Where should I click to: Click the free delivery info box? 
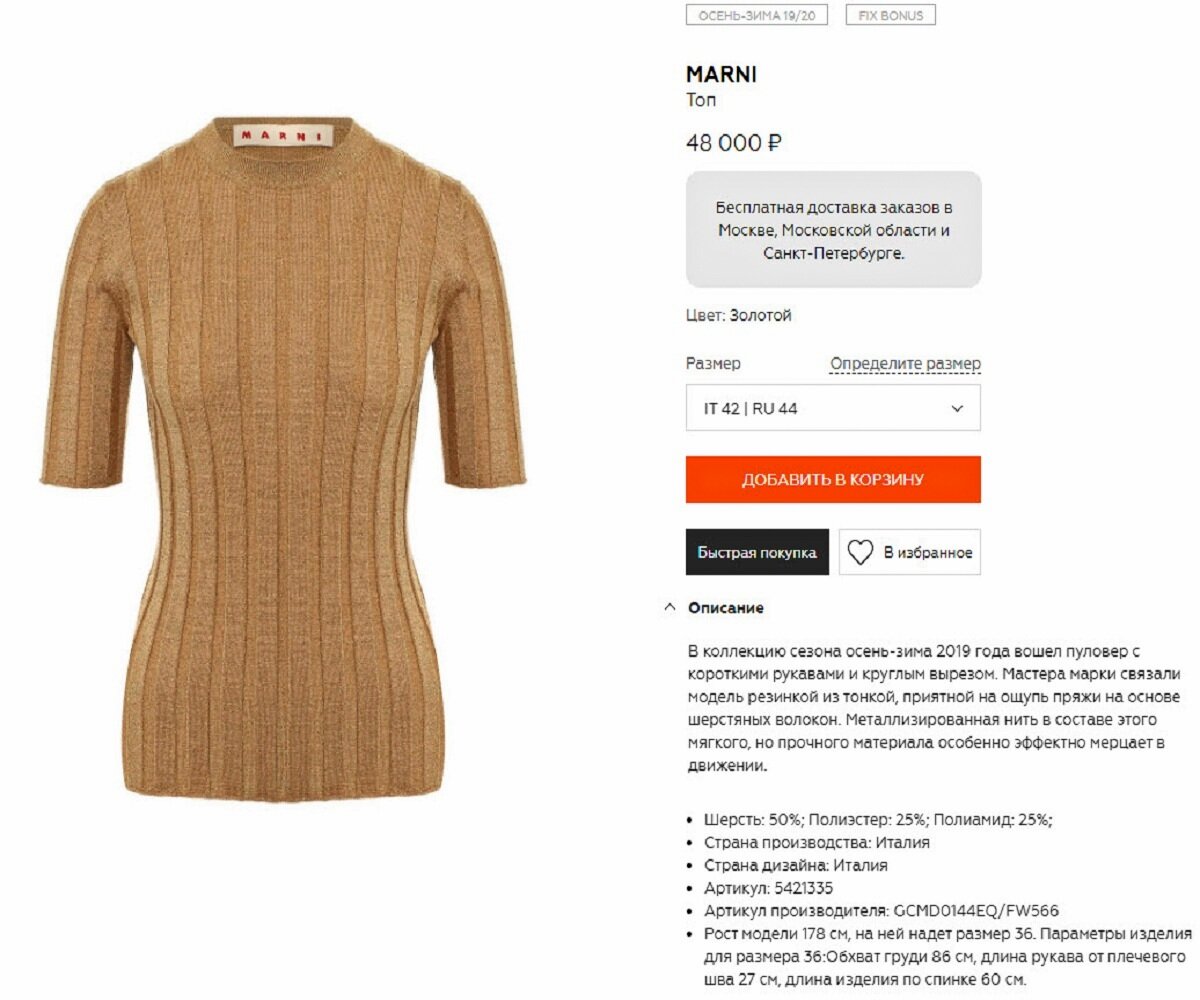coord(833,230)
